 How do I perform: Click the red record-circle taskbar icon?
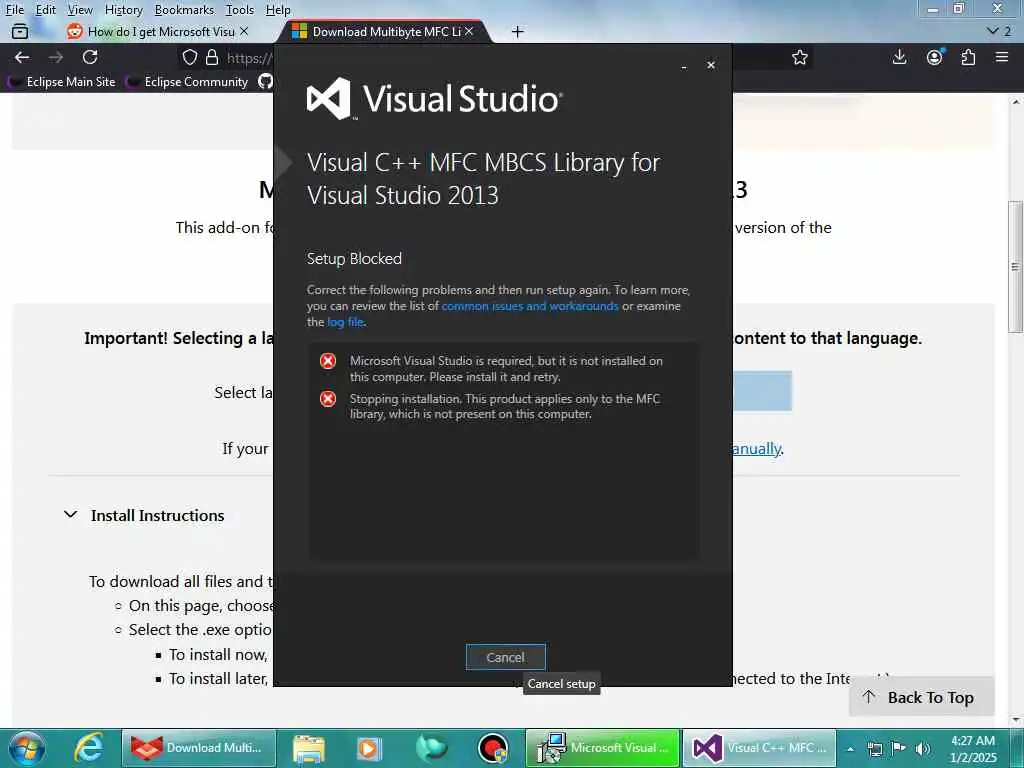493,748
